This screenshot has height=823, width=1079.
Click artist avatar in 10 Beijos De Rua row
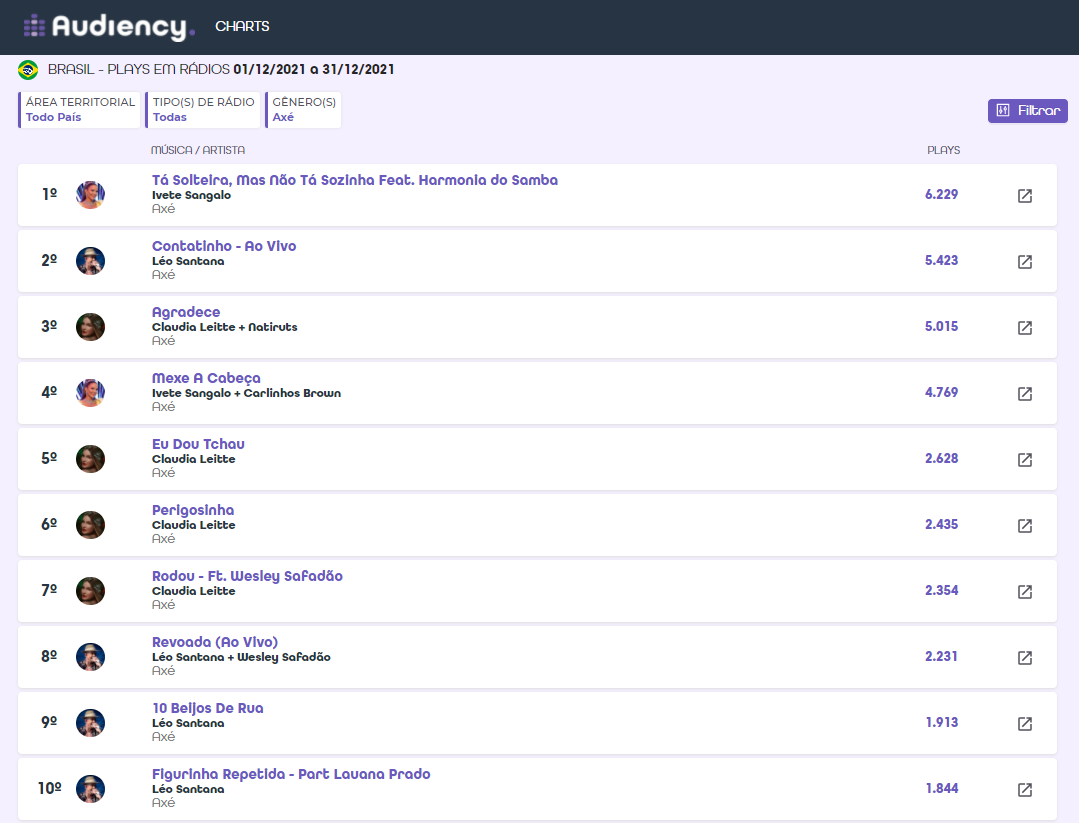(90, 723)
